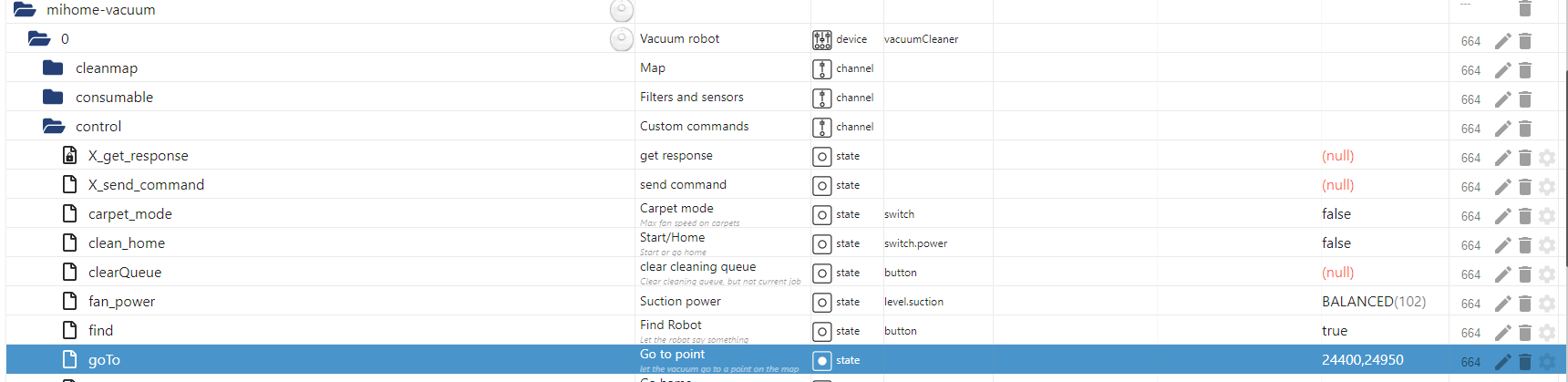Viewport: 1568px width, 382px height.
Task: Click the trash icon for clearQueue state
Action: click(1525, 274)
